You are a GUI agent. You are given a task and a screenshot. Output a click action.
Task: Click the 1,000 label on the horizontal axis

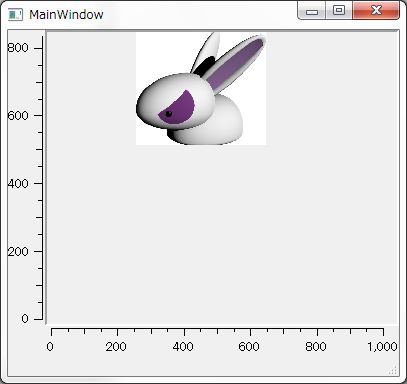click(382, 347)
